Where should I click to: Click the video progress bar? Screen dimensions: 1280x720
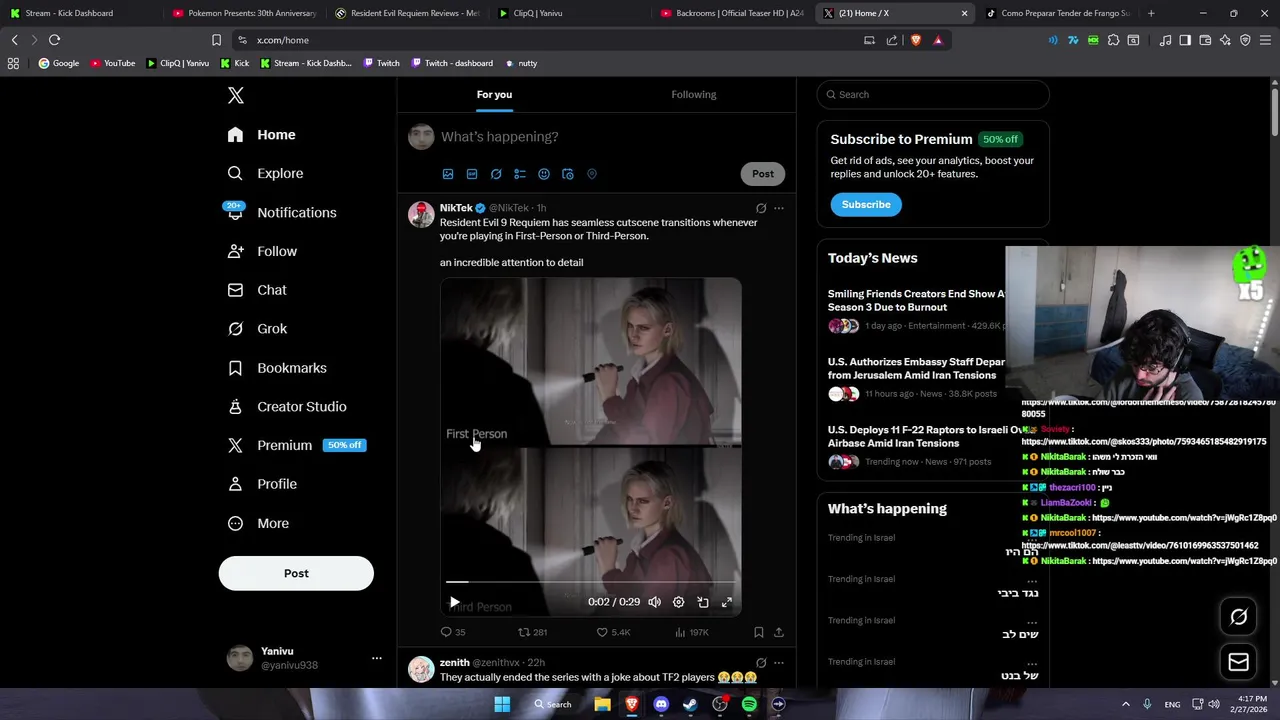[x=590, y=581]
